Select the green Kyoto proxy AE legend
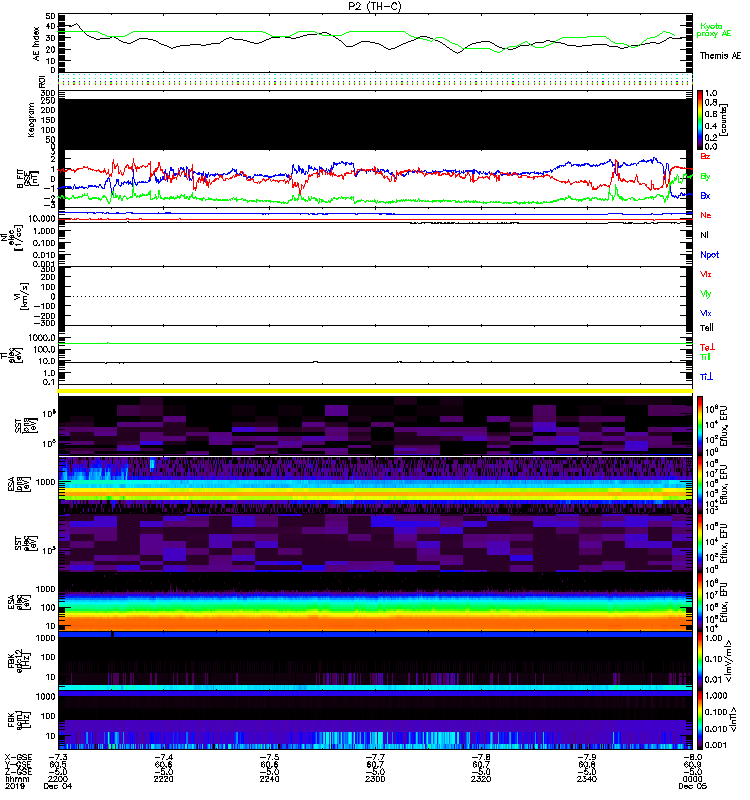Screen dimensions: 750x800 (x=714, y=30)
